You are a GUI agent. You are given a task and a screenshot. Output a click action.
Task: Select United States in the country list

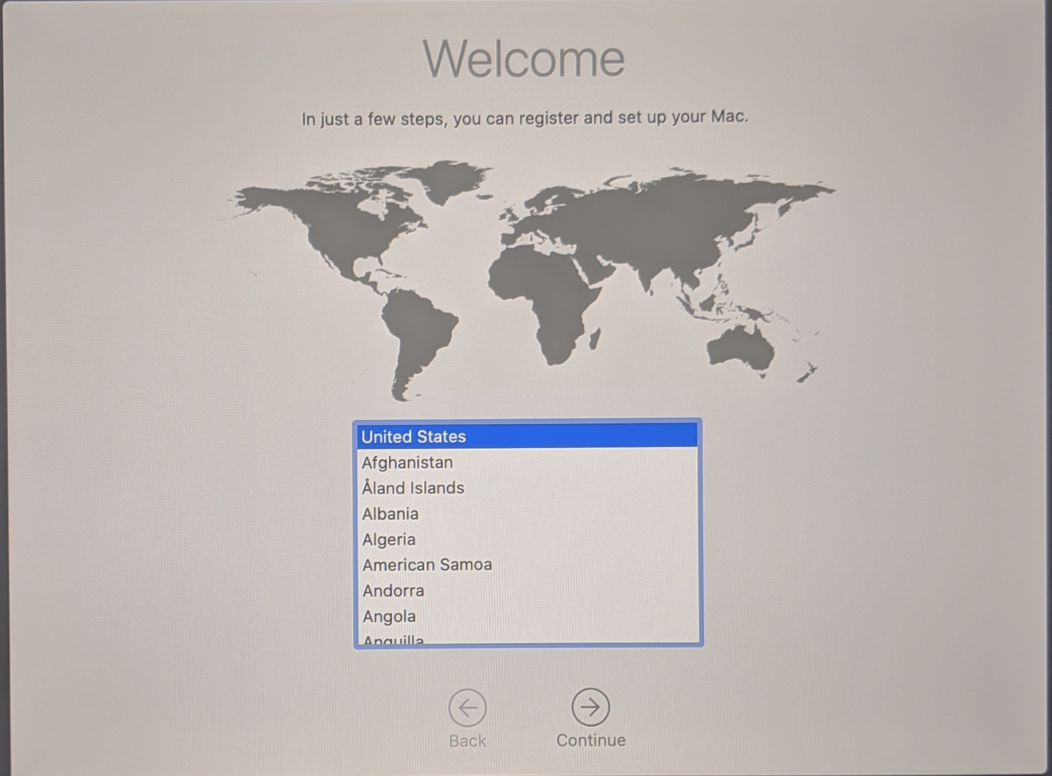[527, 437]
